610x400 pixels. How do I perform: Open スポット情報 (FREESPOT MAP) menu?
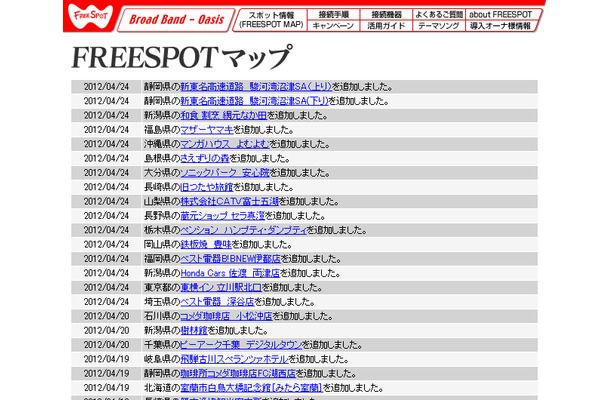point(271,20)
